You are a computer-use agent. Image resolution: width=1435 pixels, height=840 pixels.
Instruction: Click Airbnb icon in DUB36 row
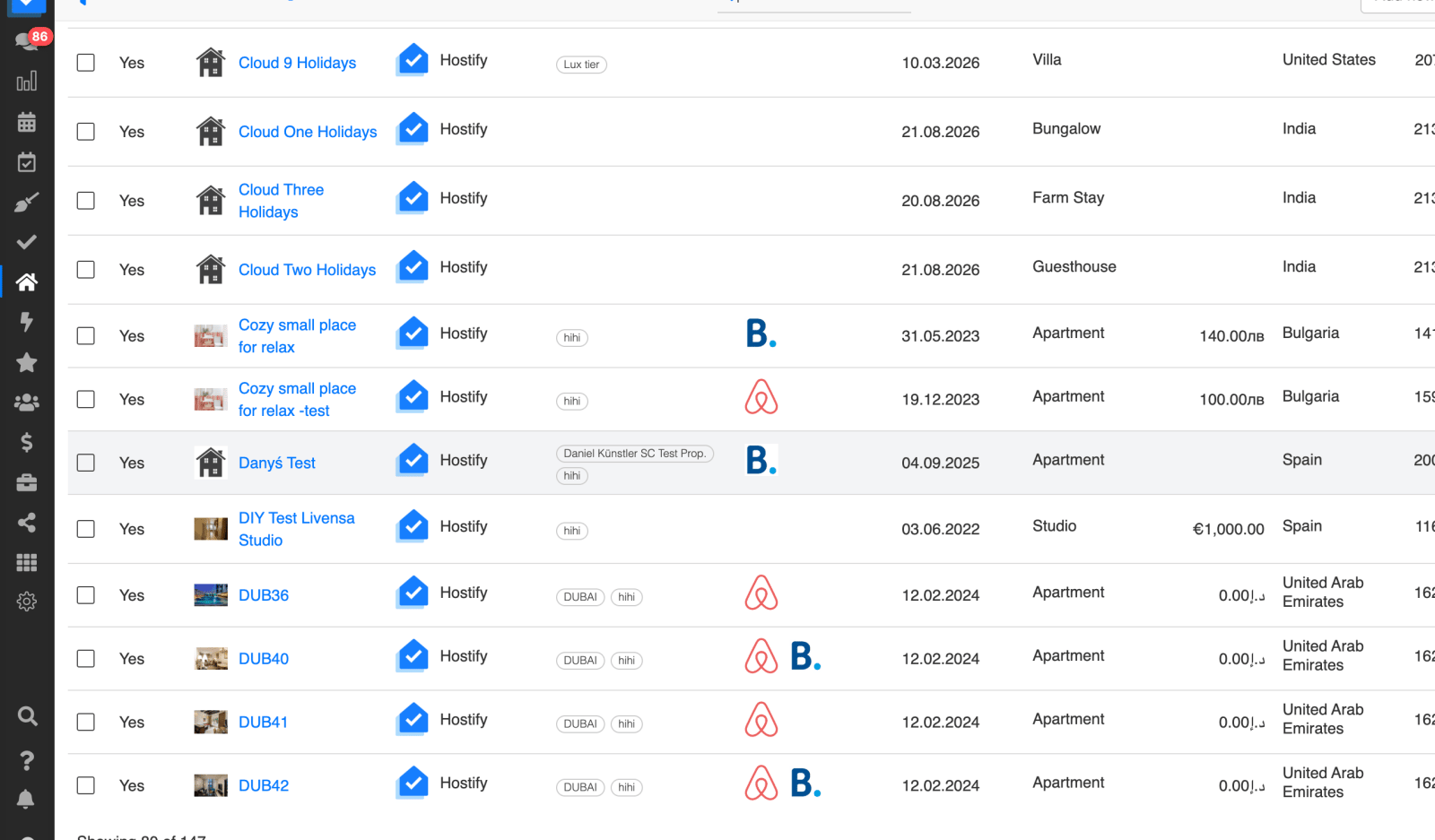click(761, 593)
